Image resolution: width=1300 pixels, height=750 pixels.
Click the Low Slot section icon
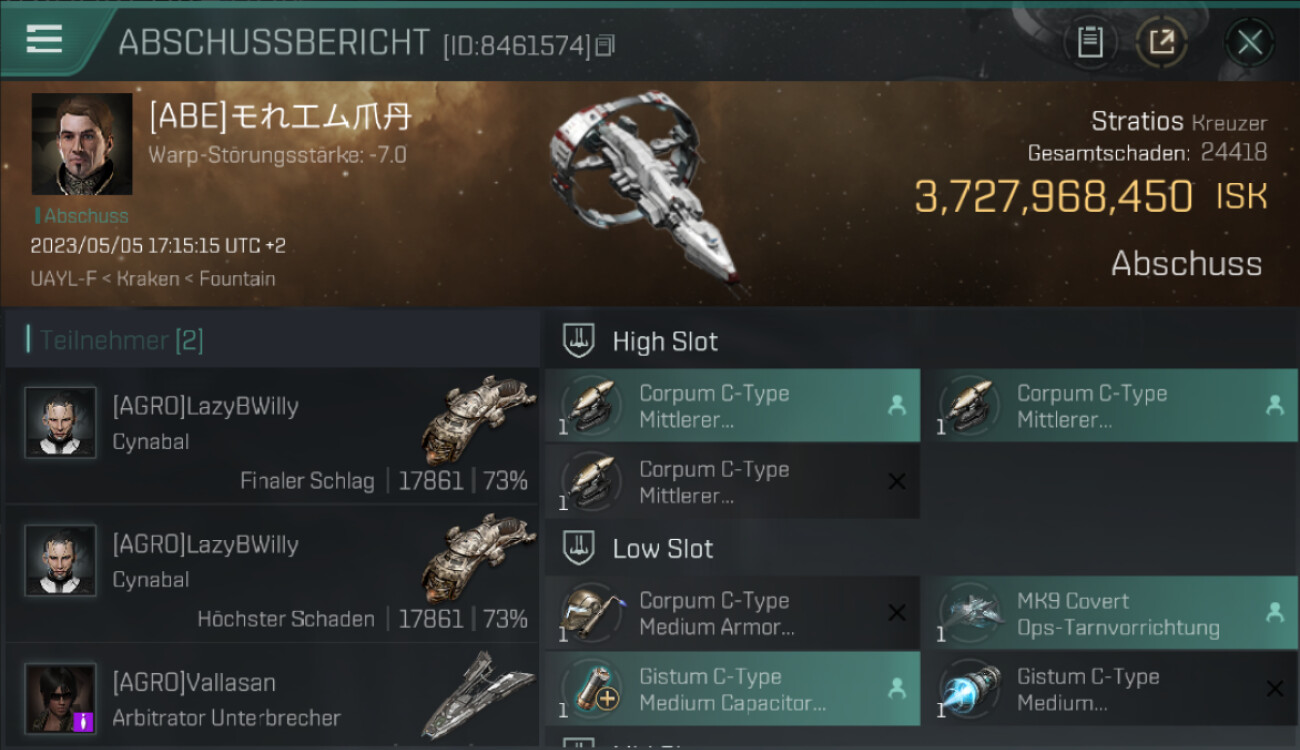pos(579,548)
